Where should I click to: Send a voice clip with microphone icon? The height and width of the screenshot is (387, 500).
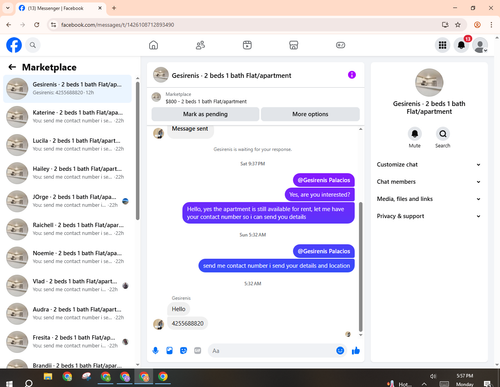click(x=155, y=351)
